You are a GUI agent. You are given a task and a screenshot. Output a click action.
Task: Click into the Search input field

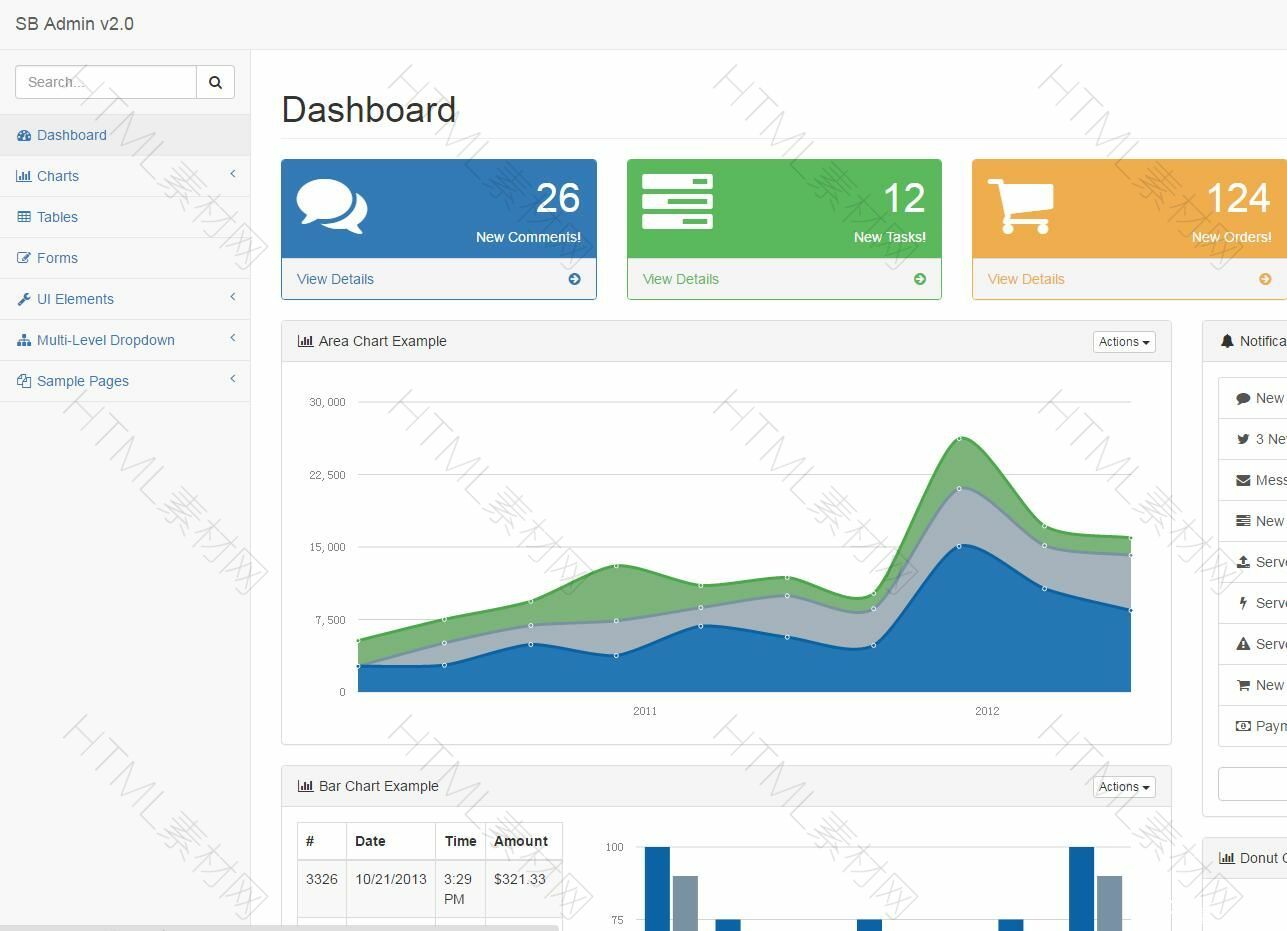106,82
